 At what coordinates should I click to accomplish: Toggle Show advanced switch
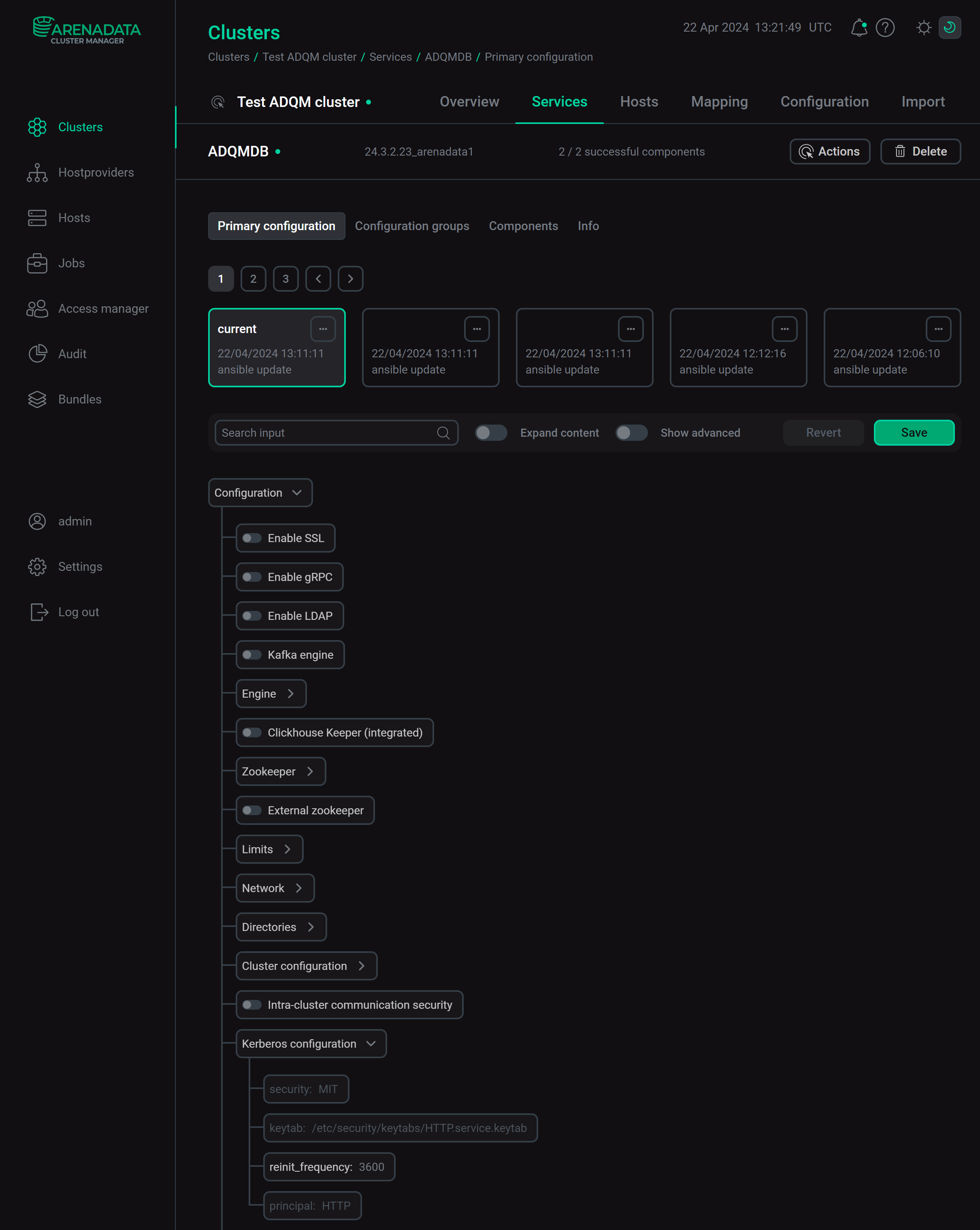[x=631, y=433]
